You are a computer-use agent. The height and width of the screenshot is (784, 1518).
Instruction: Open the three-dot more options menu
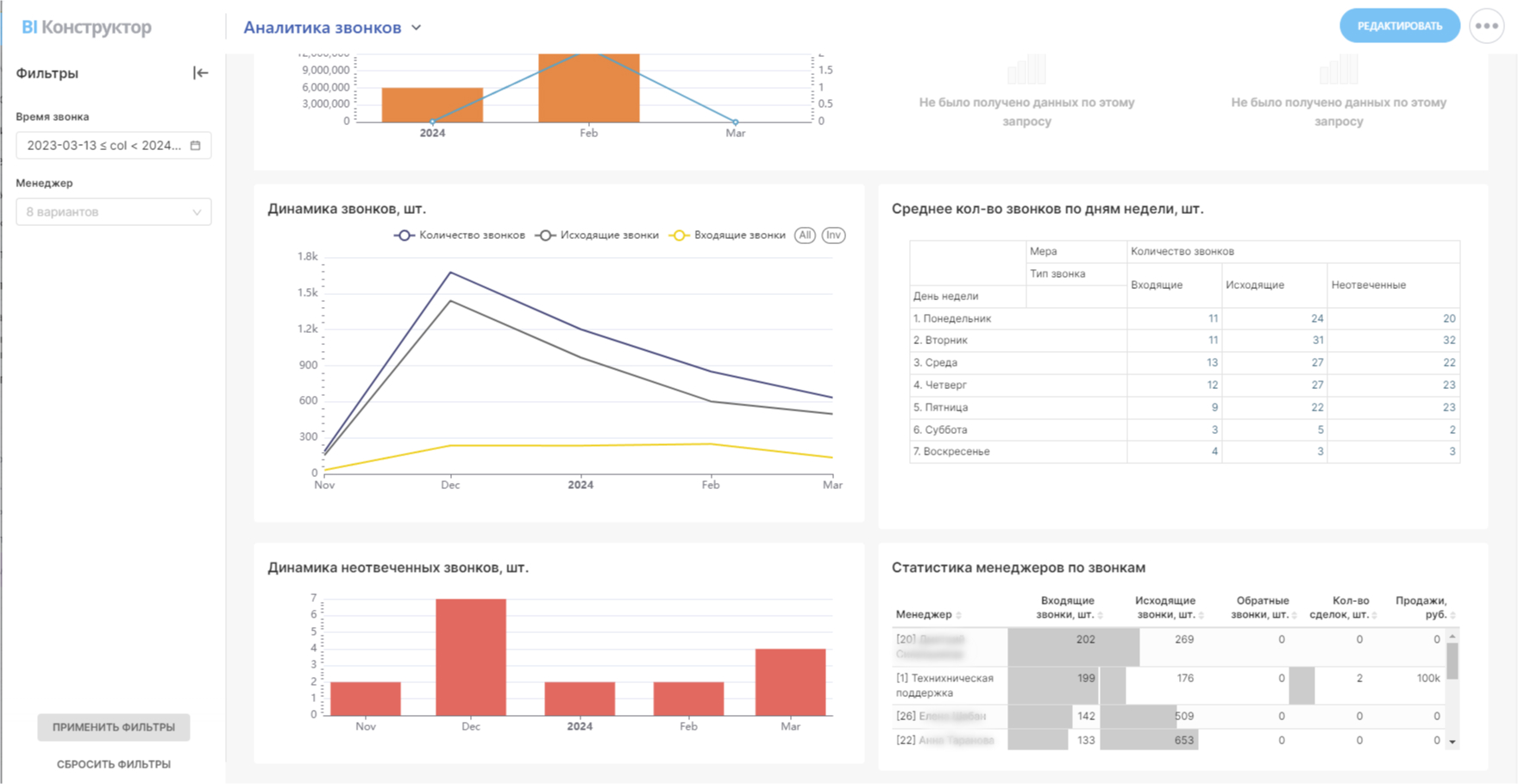[1486, 26]
